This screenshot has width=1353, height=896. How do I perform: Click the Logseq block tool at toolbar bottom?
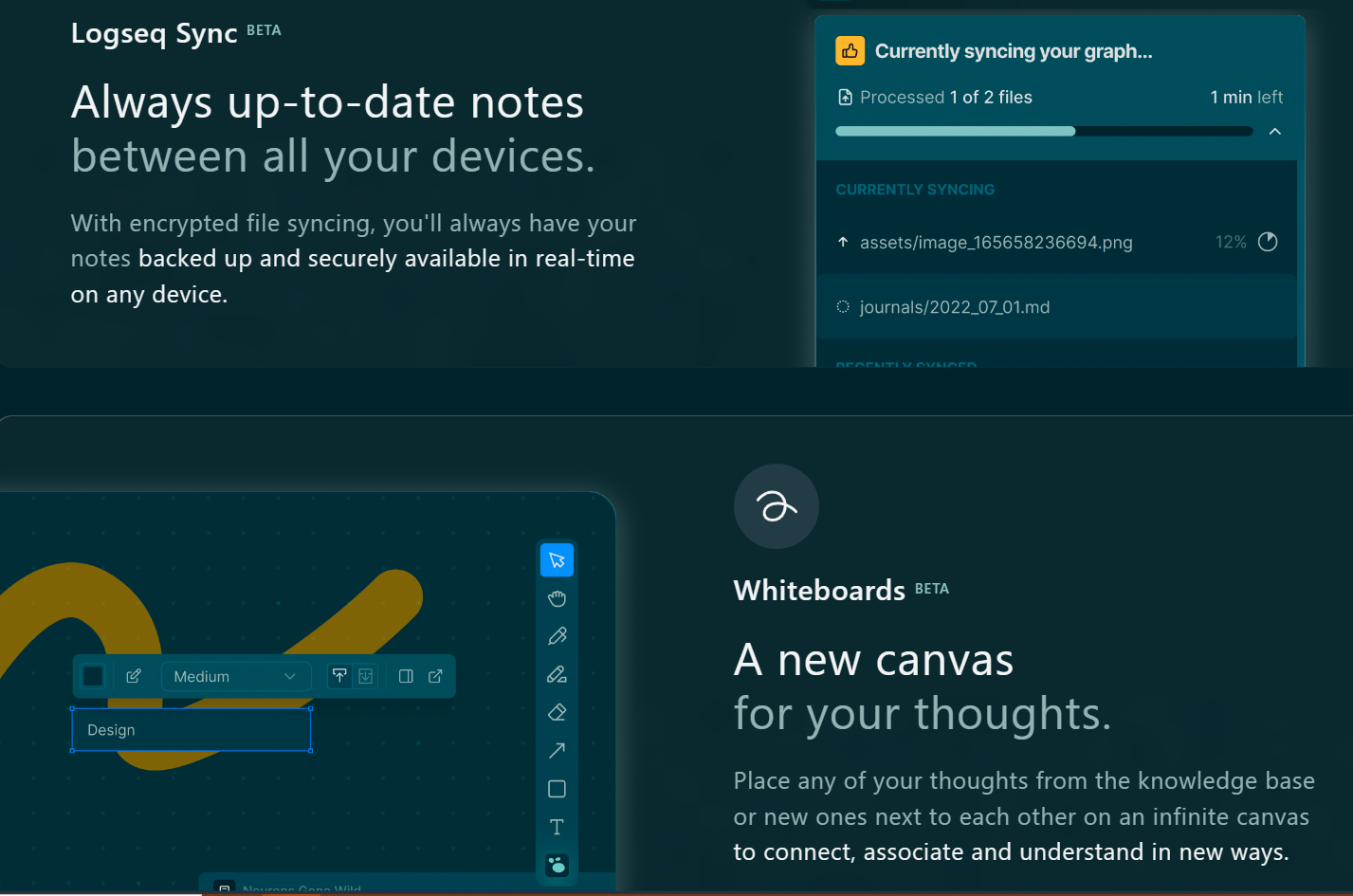[x=557, y=865]
